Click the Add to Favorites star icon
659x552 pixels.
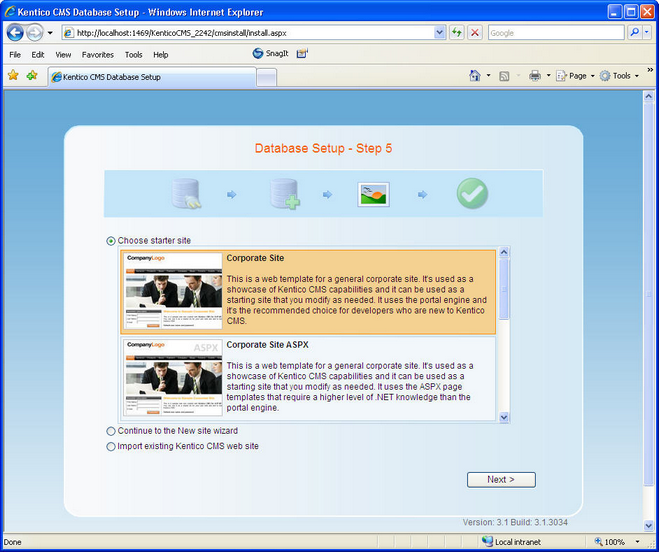click(32, 75)
